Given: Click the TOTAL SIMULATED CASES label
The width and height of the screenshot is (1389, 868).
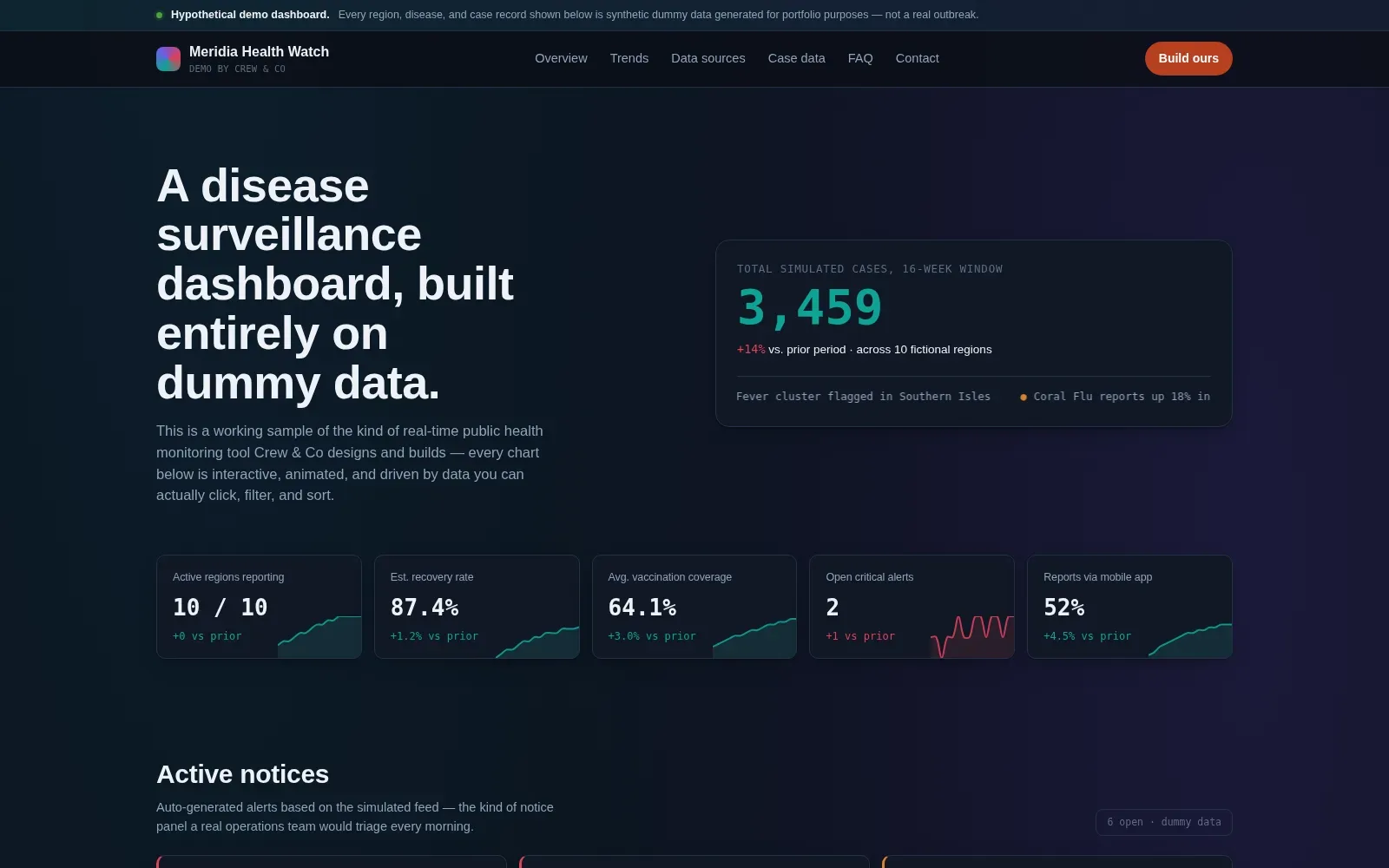Looking at the screenshot, I should [x=870, y=269].
